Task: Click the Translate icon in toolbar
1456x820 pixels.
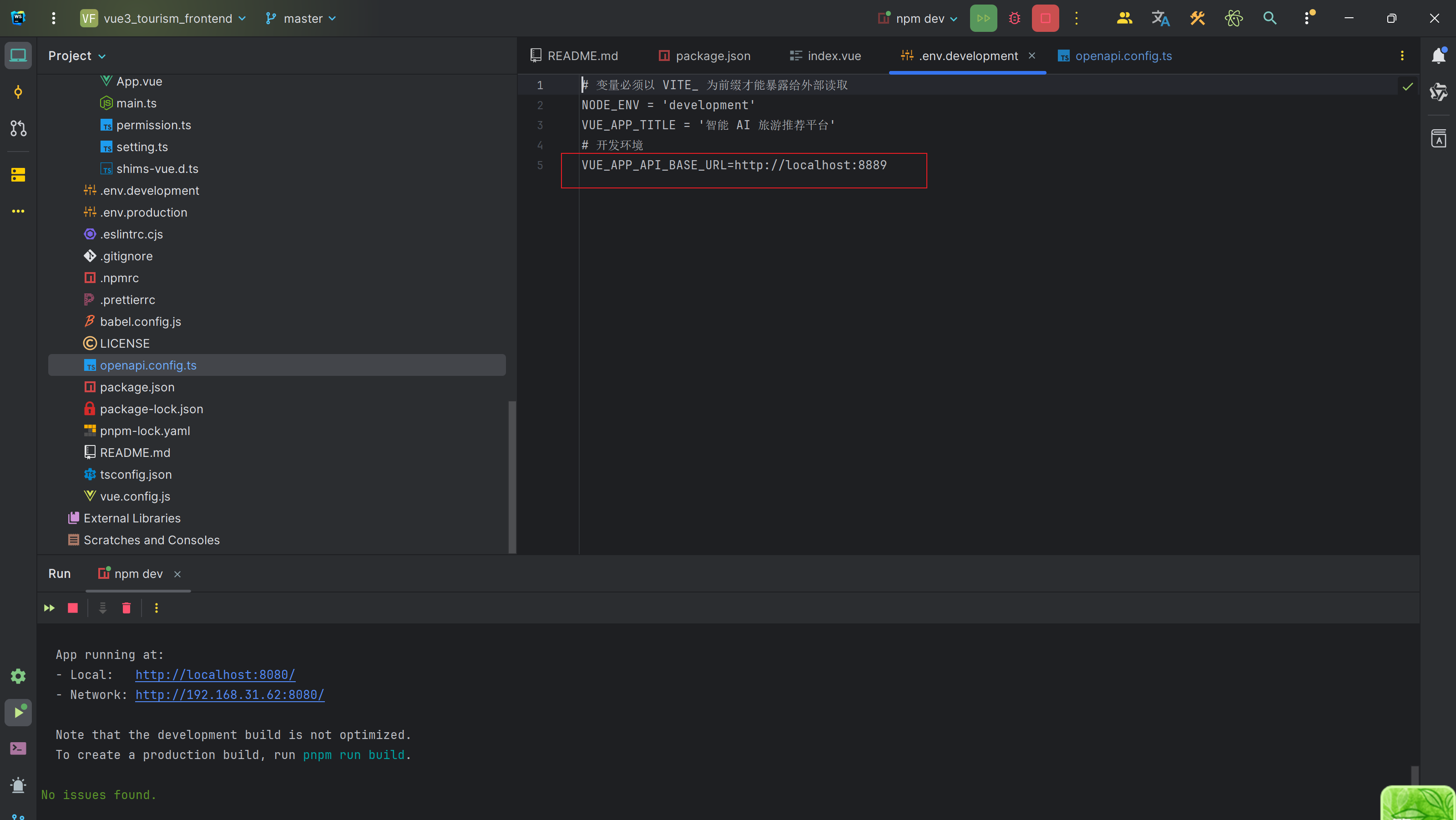Action: coord(1160,19)
